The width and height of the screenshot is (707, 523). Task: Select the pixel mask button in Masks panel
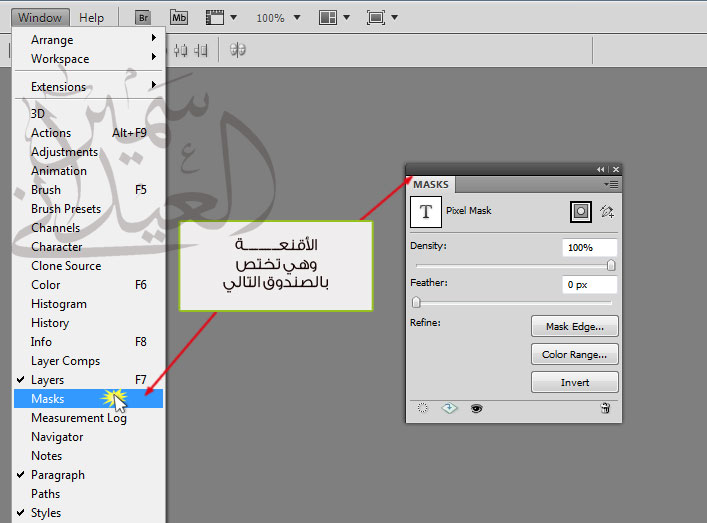click(x=580, y=211)
